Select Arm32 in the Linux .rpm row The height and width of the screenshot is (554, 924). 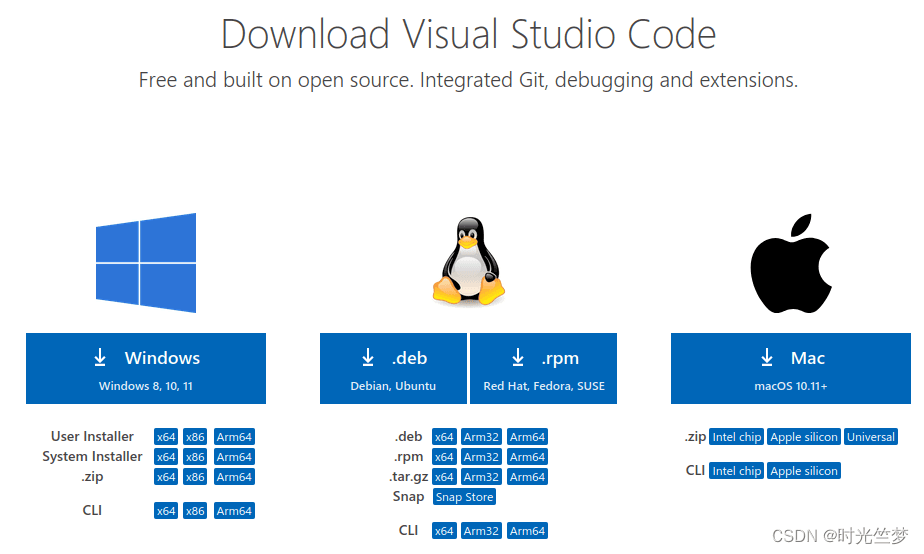(x=481, y=457)
